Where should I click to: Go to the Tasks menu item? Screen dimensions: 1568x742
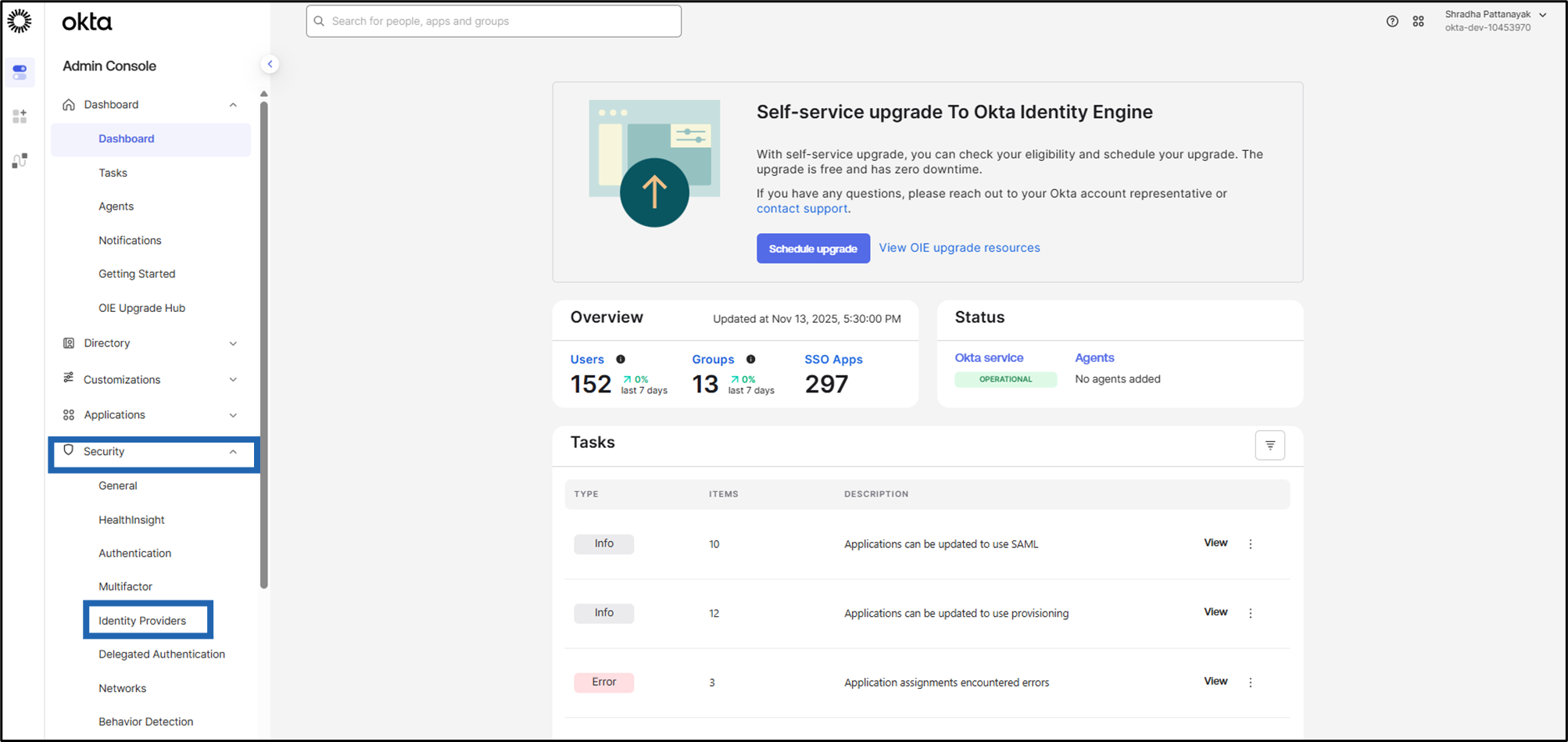[113, 173]
